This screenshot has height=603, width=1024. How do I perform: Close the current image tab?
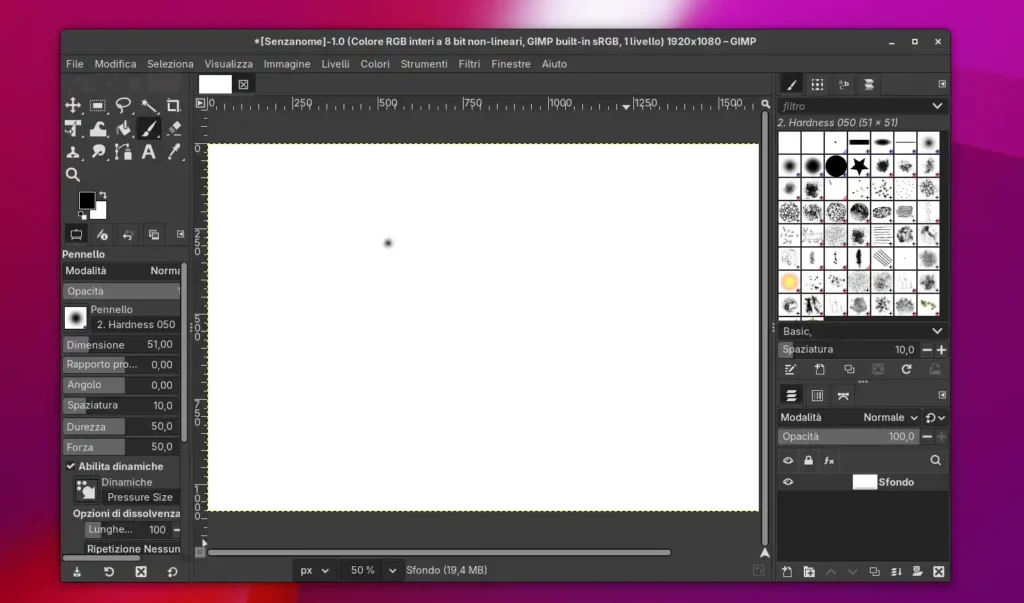pos(243,85)
